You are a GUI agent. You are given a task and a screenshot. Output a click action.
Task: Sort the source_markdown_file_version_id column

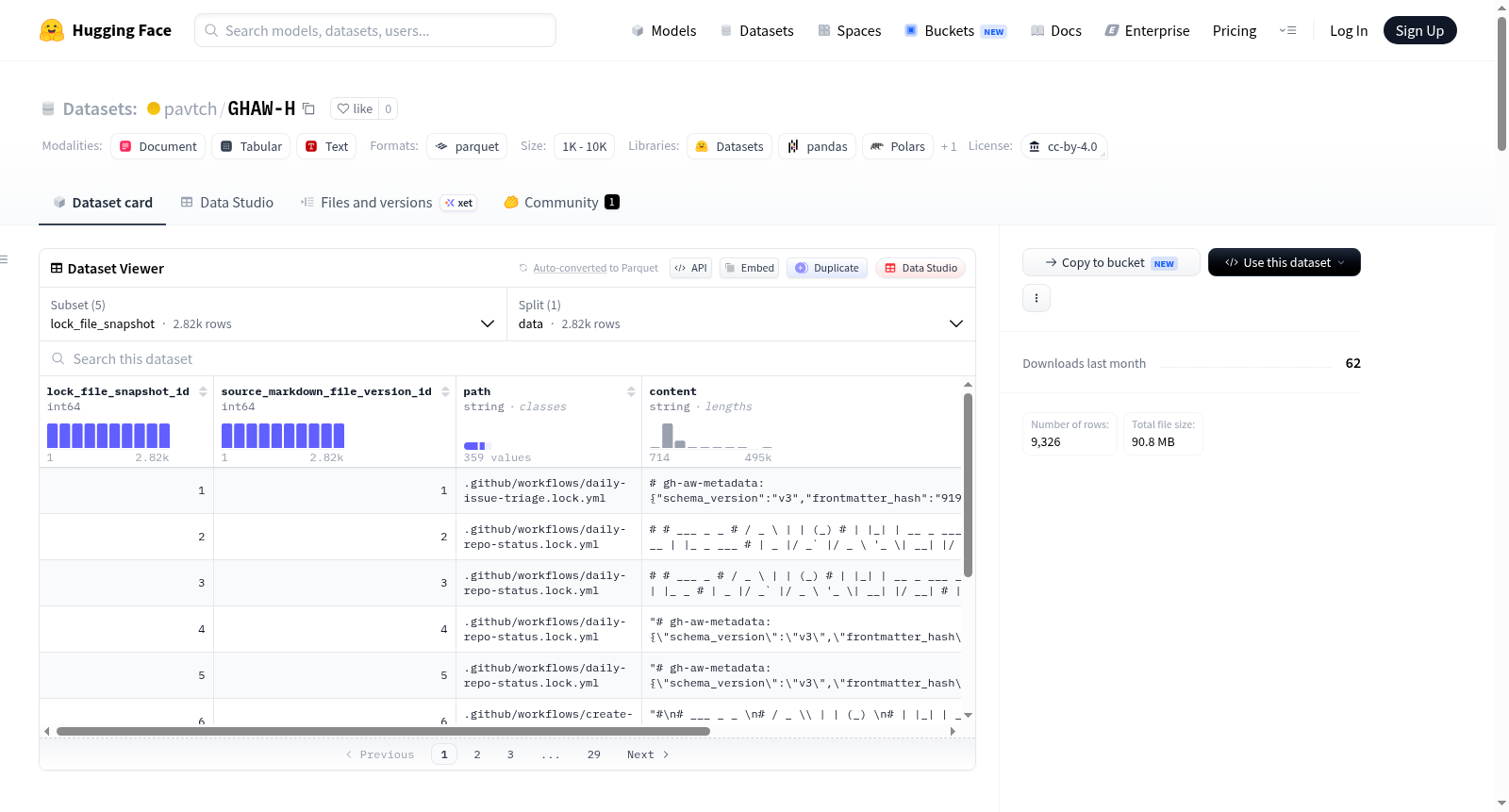(x=445, y=391)
